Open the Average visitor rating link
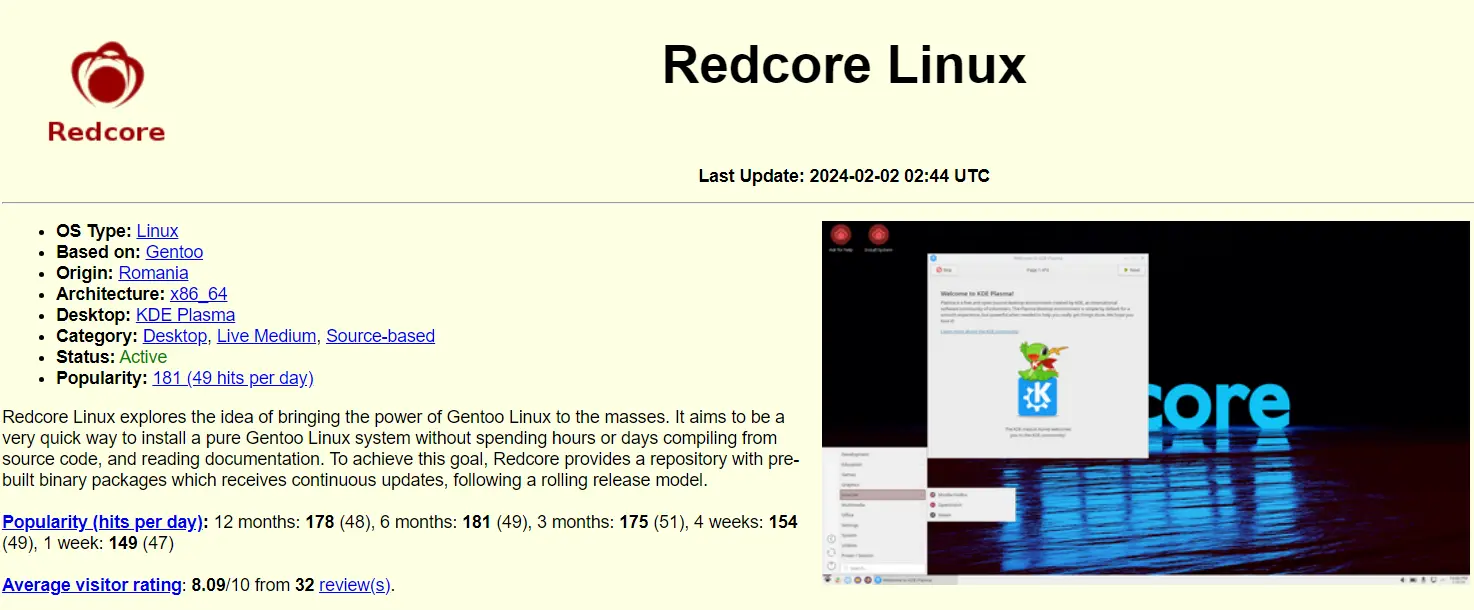1474x610 pixels. 92,585
